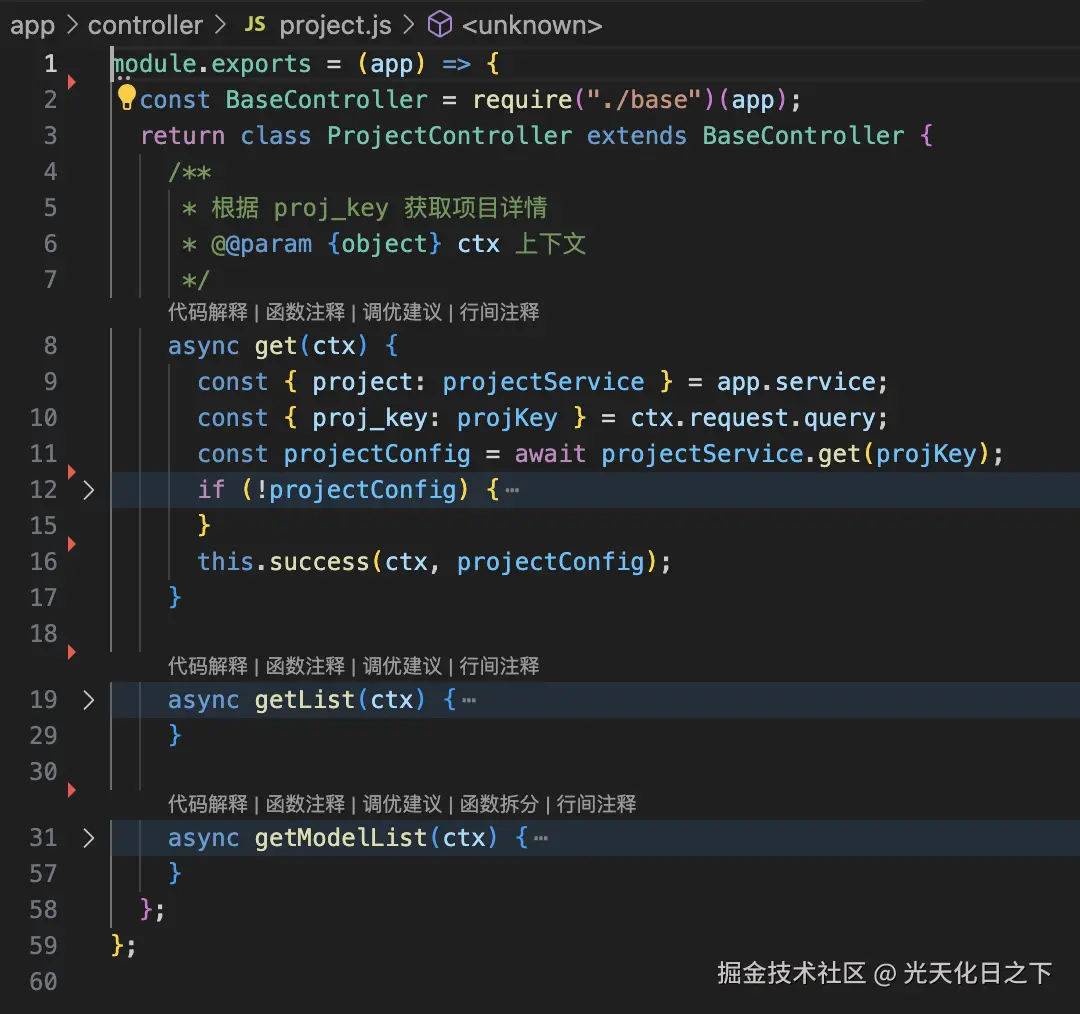This screenshot has width=1080, height=1014.
Task: Click 代码解释 above getModelList method
Action: click(x=207, y=804)
